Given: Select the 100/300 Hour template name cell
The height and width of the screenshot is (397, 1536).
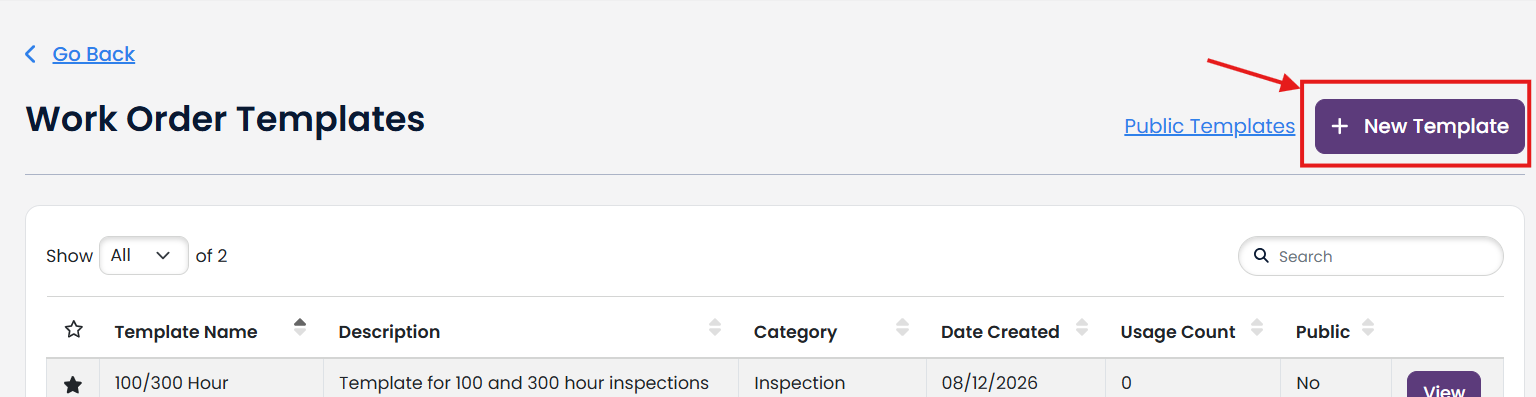Looking at the screenshot, I should click(211, 382).
